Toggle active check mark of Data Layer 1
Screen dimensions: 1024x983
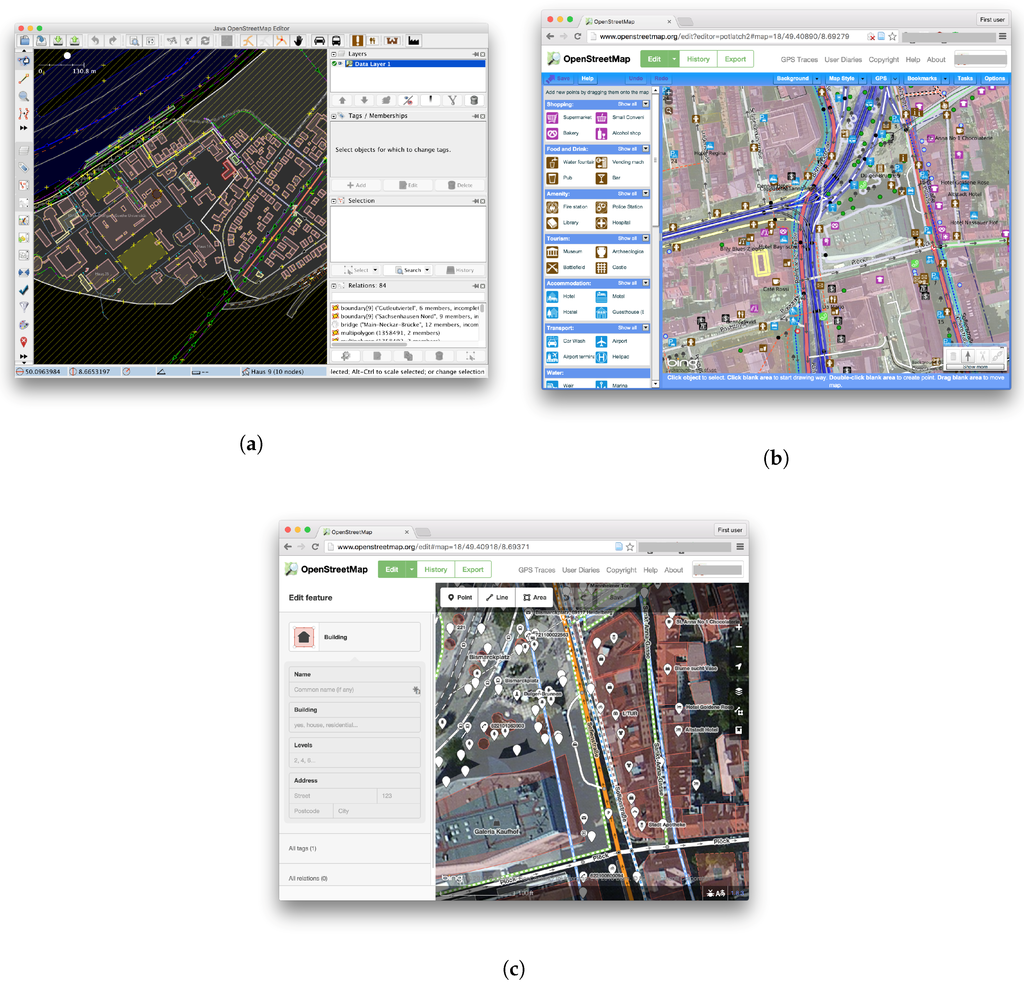click(x=334, y=64)
